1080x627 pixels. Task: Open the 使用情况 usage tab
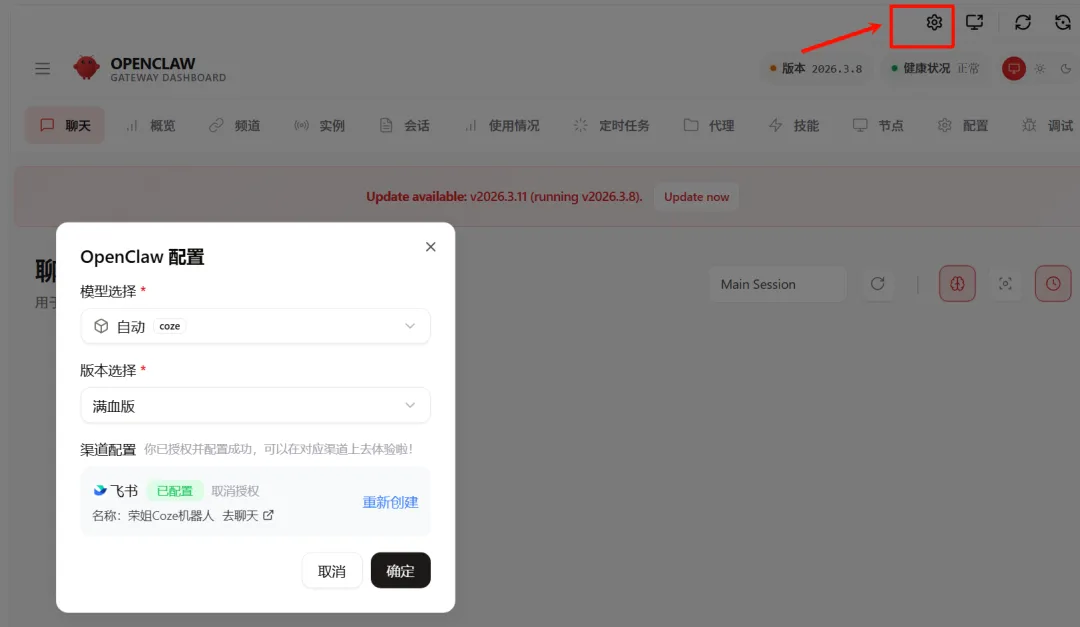[x=501, y=125]
